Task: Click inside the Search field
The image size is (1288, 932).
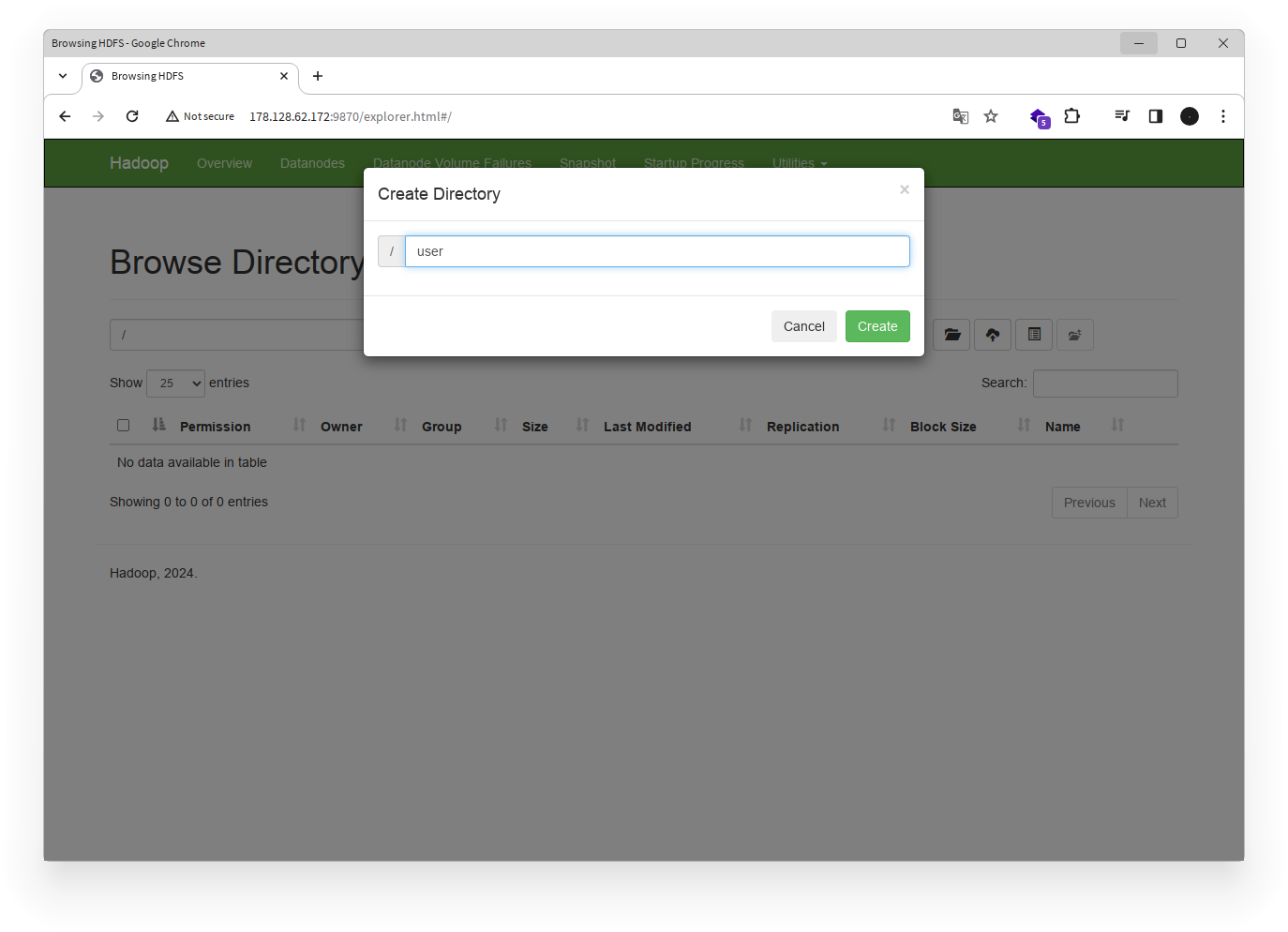Action: pyautogui.click(x=1105, y=383)
